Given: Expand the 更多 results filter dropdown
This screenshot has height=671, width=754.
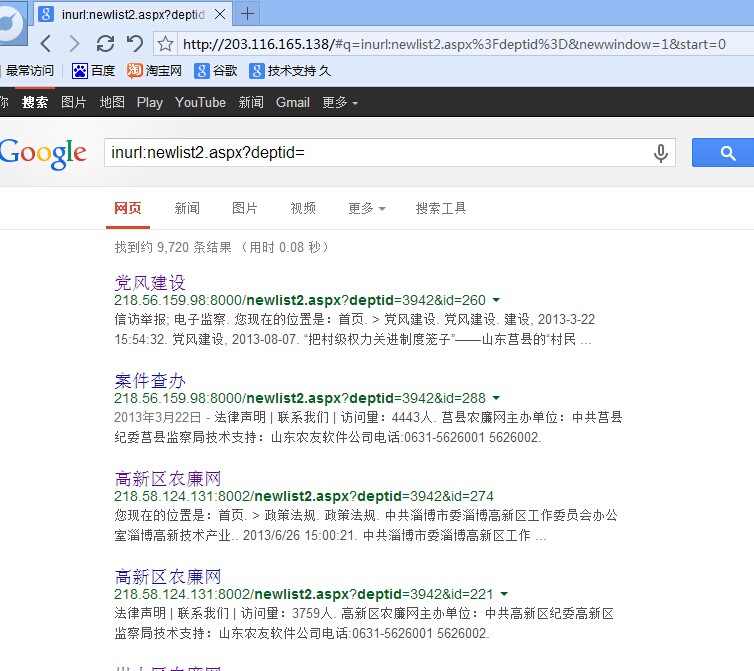Looking at the screenshot, I should point(366,208).
